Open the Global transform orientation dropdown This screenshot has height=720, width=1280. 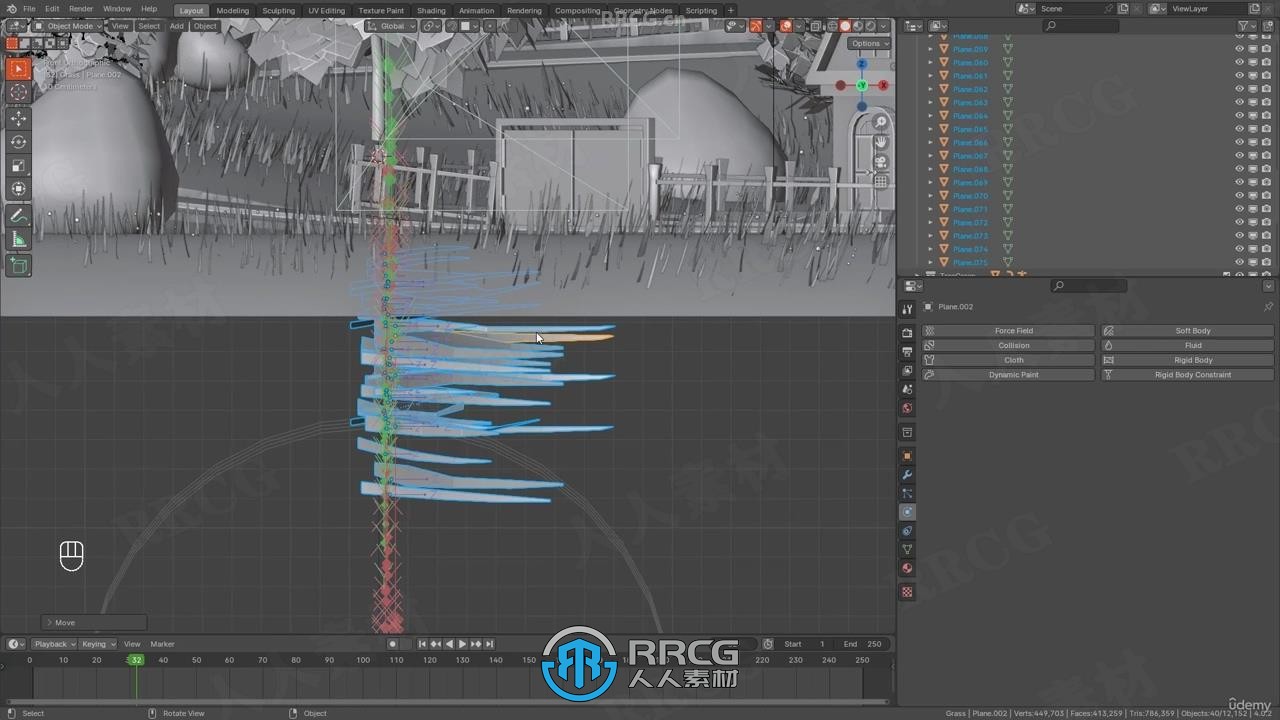pos(391,26)
